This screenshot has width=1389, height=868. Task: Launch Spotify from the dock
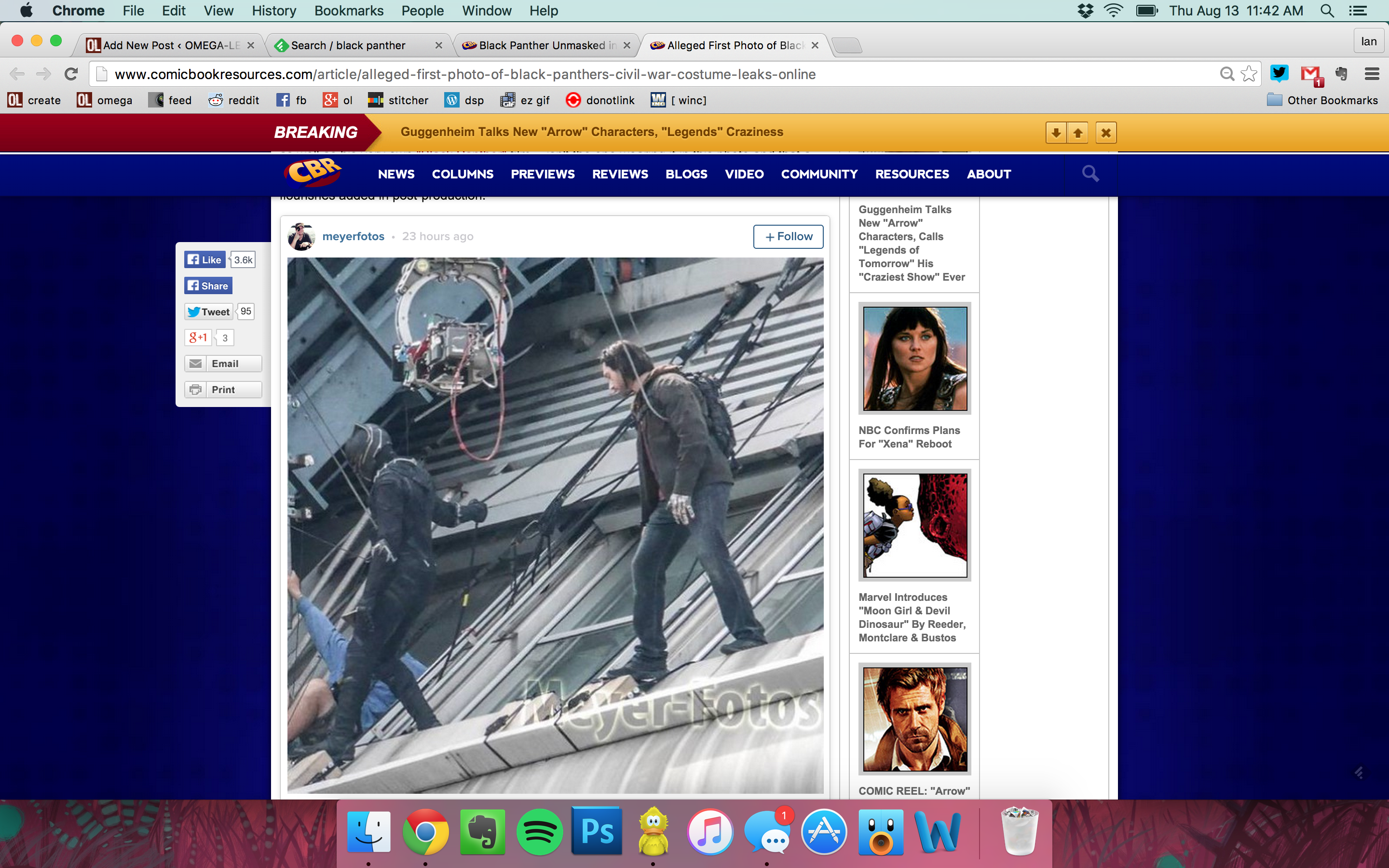[540, 831]
